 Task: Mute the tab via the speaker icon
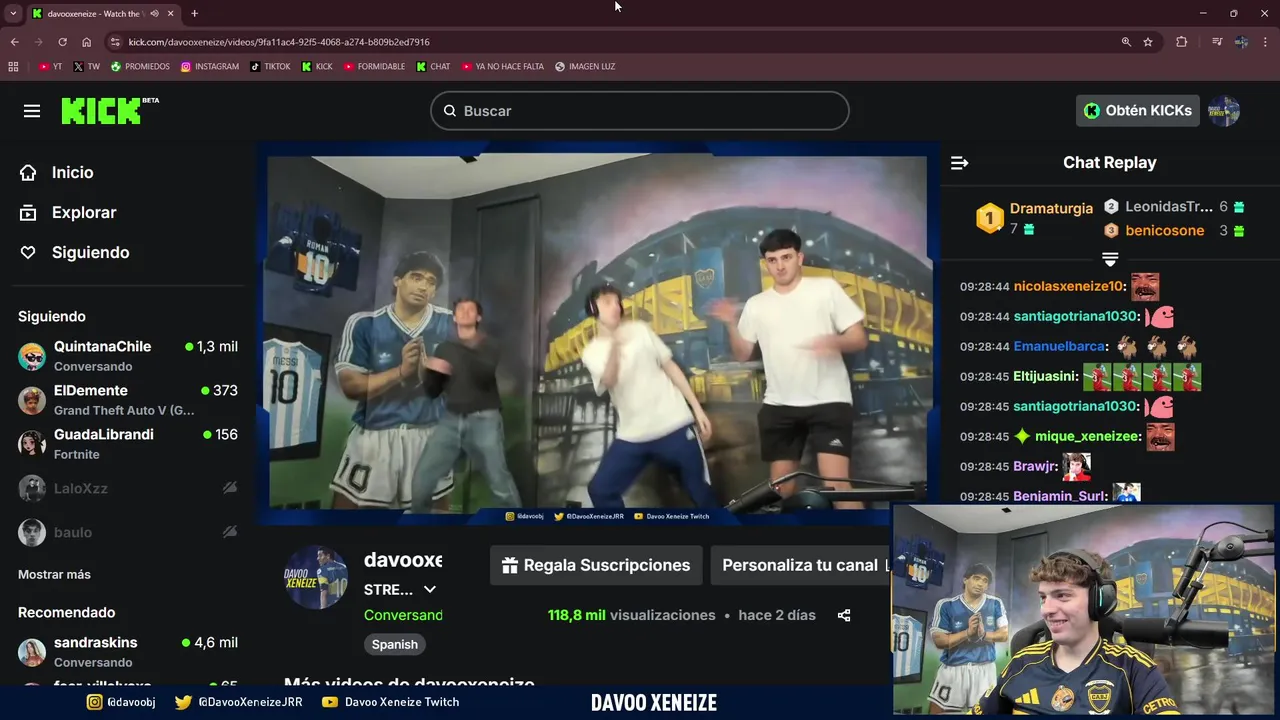point(154,14)
